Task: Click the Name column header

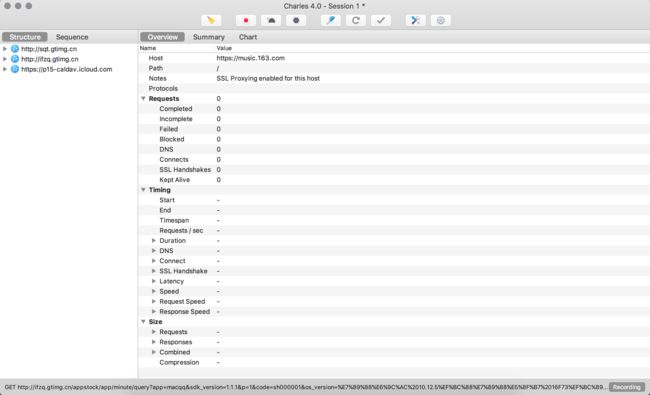Action: pos(148,48)
